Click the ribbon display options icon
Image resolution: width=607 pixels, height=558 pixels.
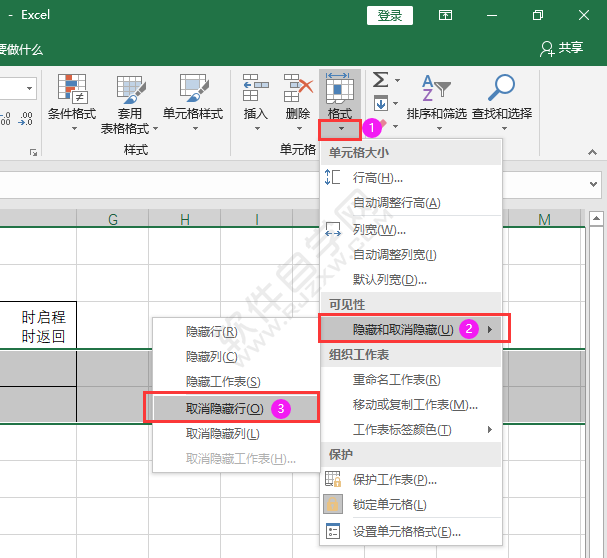click(445, 15)
